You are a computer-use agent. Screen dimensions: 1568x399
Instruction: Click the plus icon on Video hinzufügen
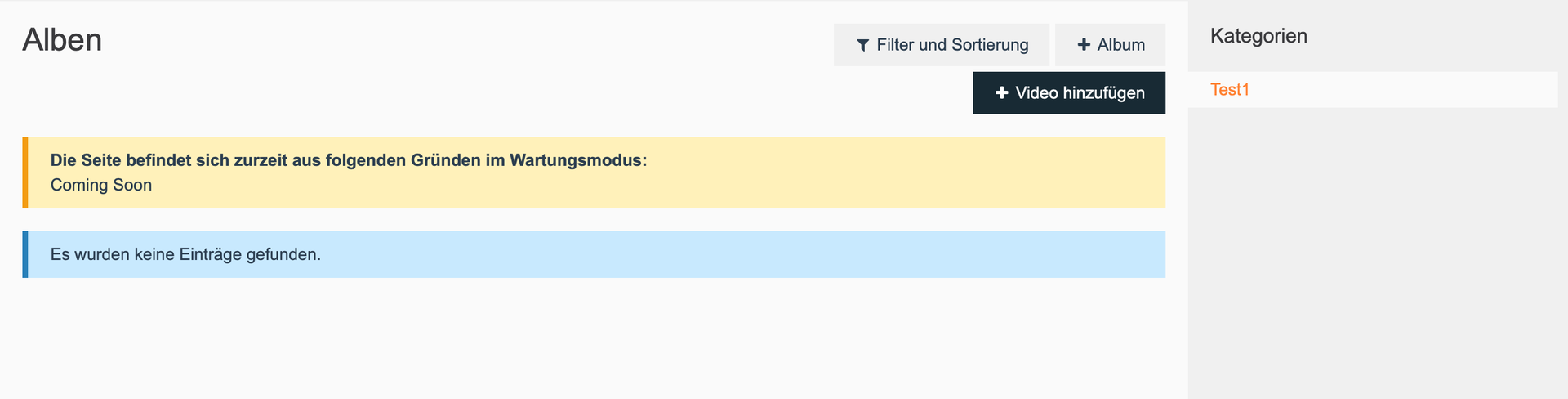coord(1002,93)
